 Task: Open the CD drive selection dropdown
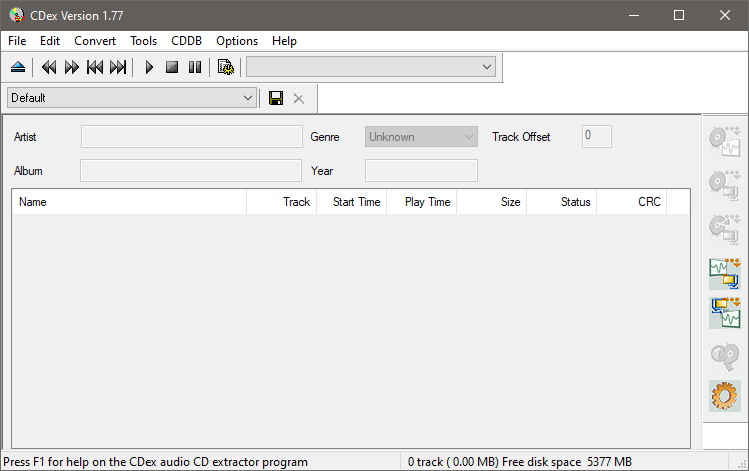[x=371, y=67]
